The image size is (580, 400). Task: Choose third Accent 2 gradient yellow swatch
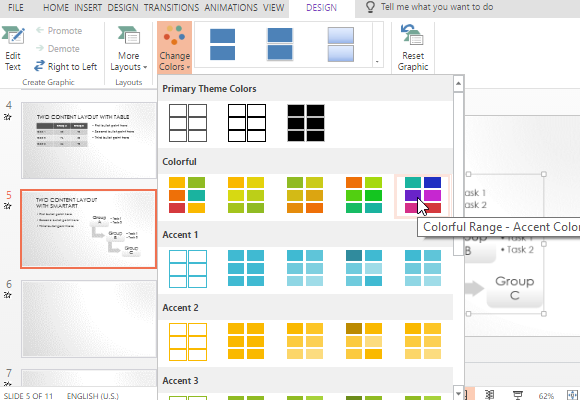click(305, 341)
